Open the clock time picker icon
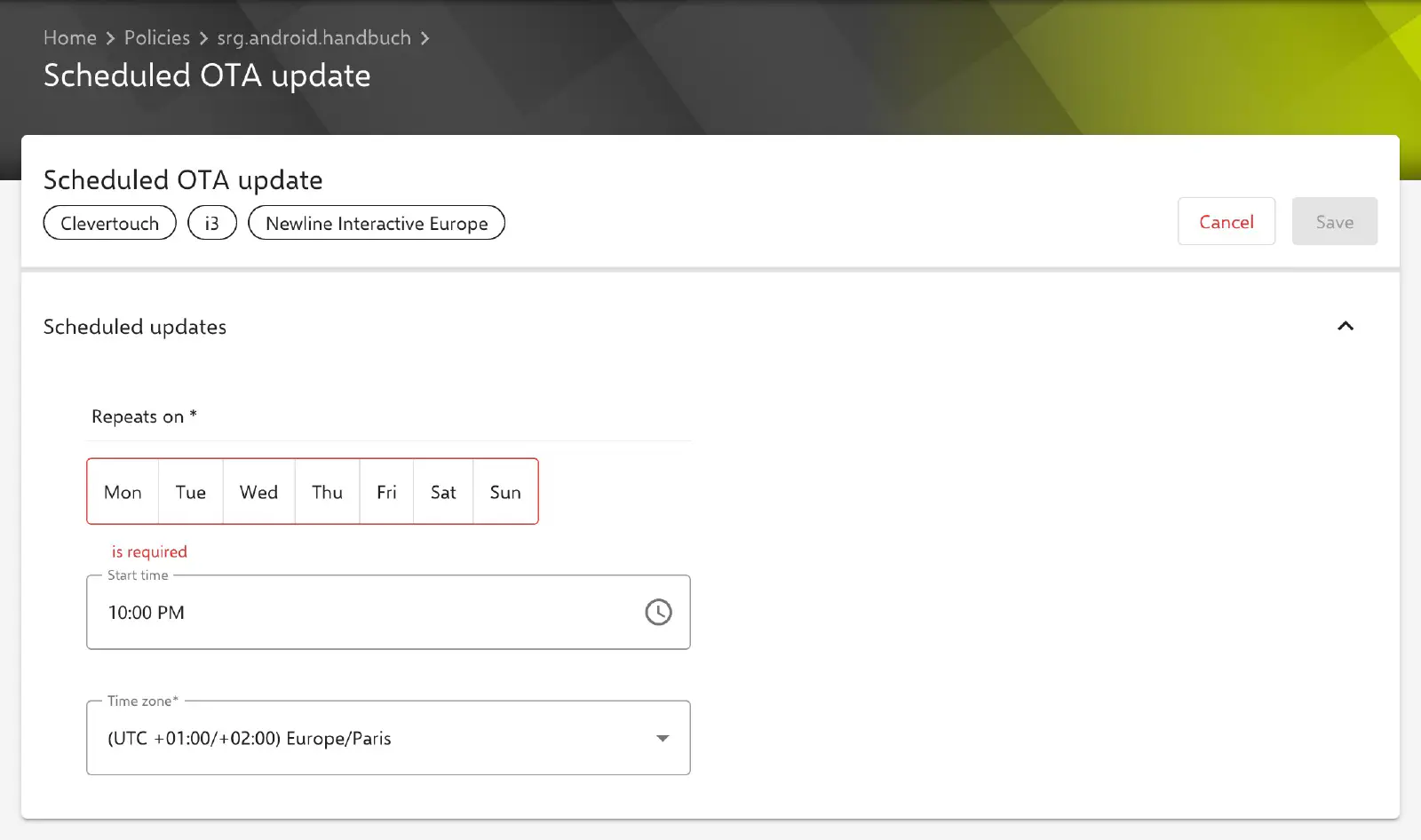The width and height of the screenshot is (1421, 840). tap(658, 612)
